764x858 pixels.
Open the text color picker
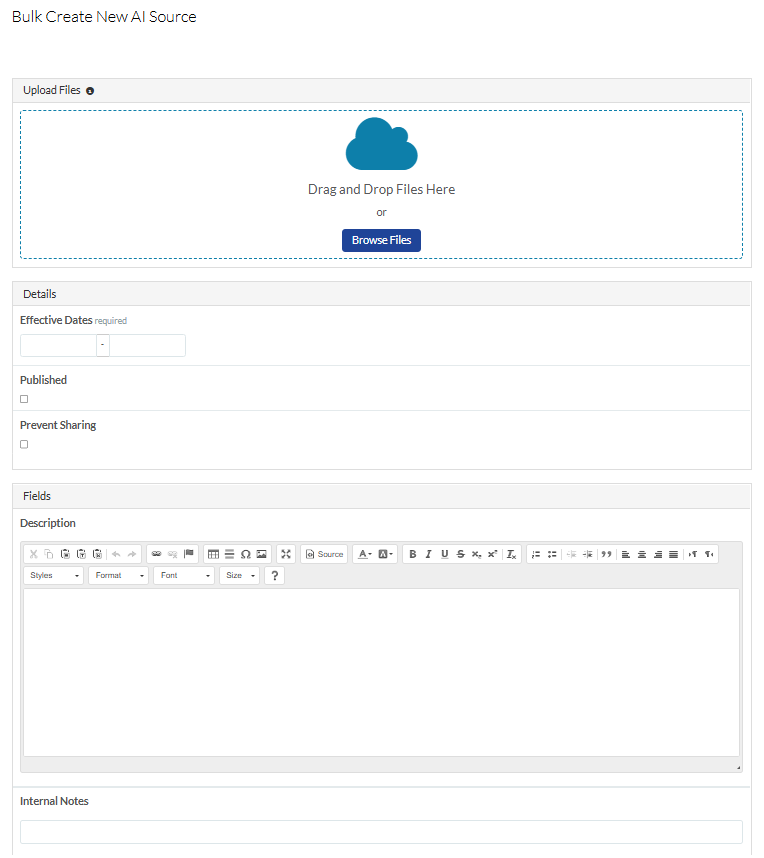tap(364, 554)
